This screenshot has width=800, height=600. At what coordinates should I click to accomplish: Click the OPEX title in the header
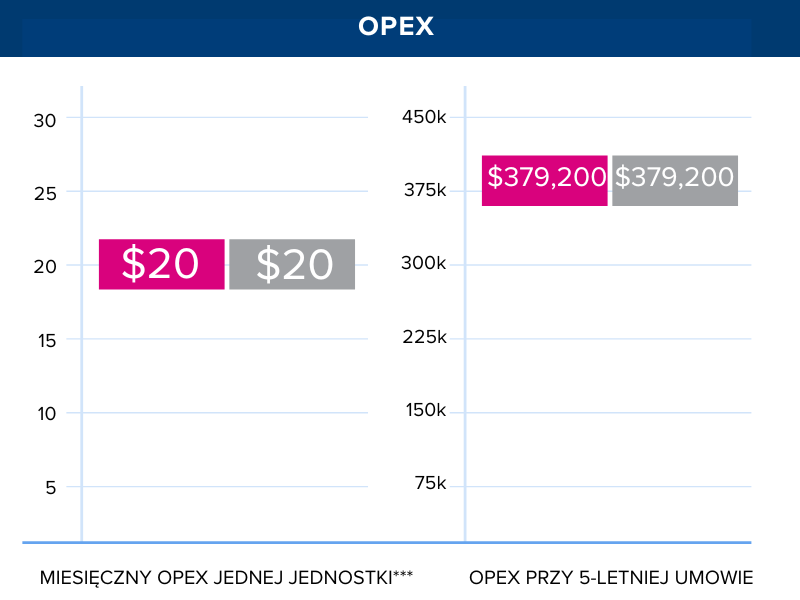click(x=396, y=27)
